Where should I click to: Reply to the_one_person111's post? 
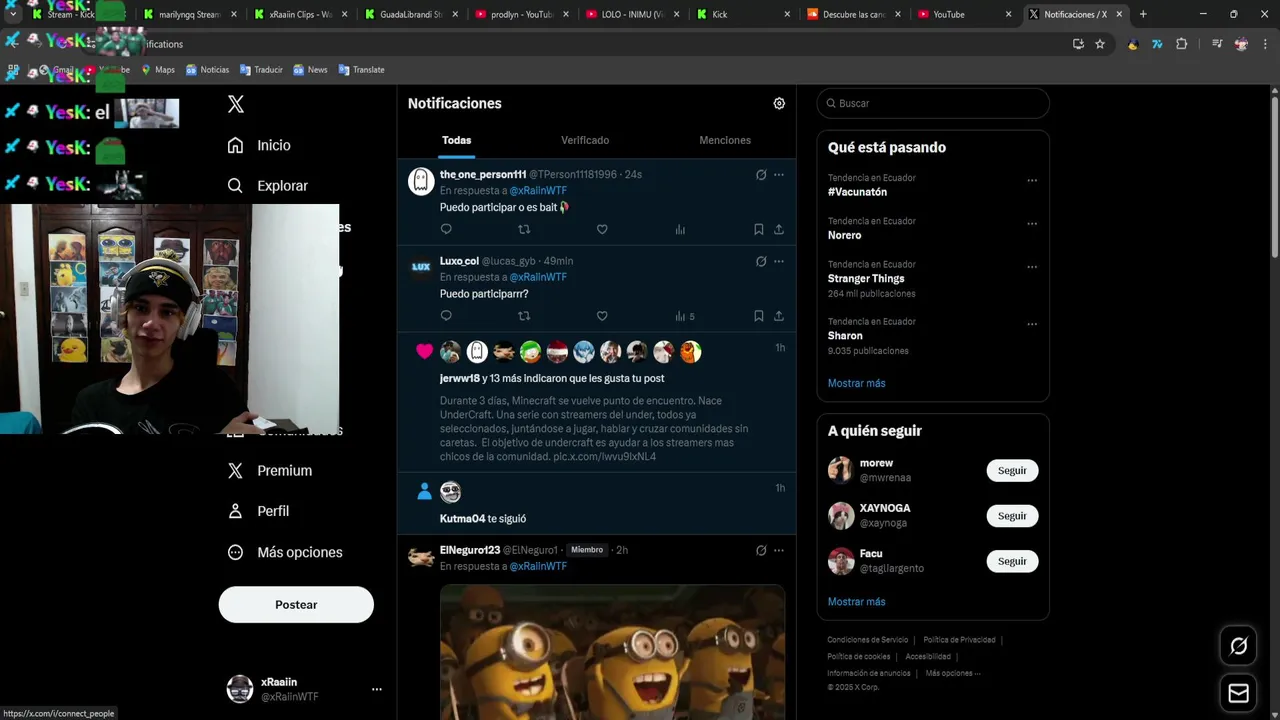click(446, 229)
